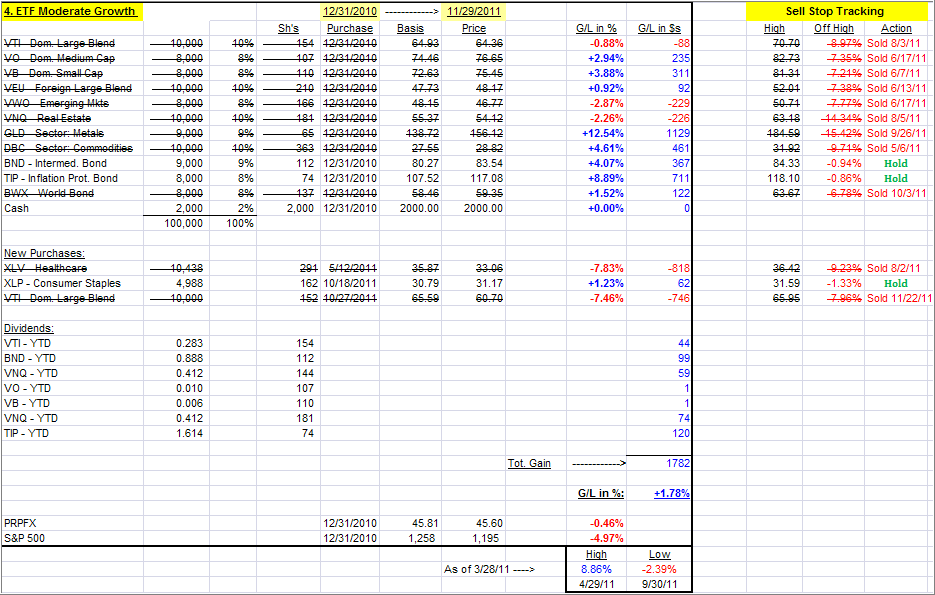Click the 'BND - Intermed. Bond' row label
The width and height of the screenshot is (935, 595).
pyautogui.click(x=55, y=163)
